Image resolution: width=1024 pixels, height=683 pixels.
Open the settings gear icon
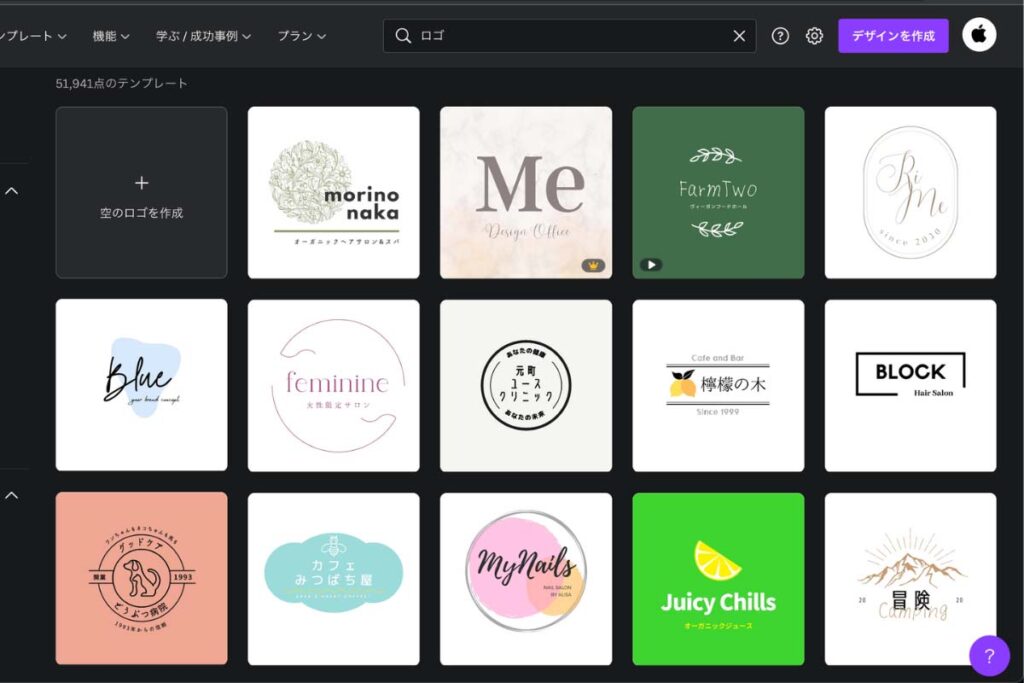pos(814,35)
